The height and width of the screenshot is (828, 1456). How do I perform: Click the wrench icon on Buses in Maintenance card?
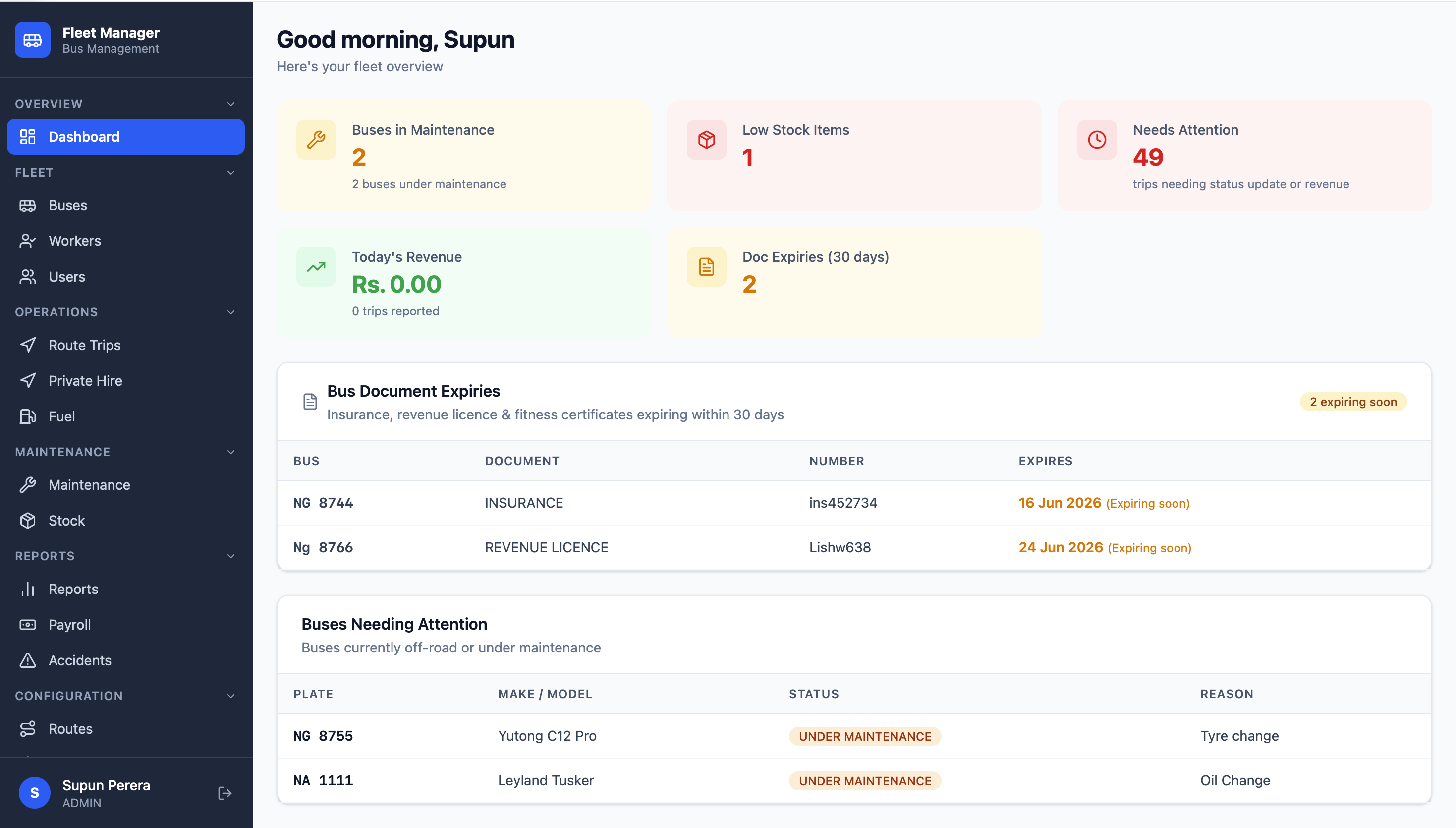point(316,140)
